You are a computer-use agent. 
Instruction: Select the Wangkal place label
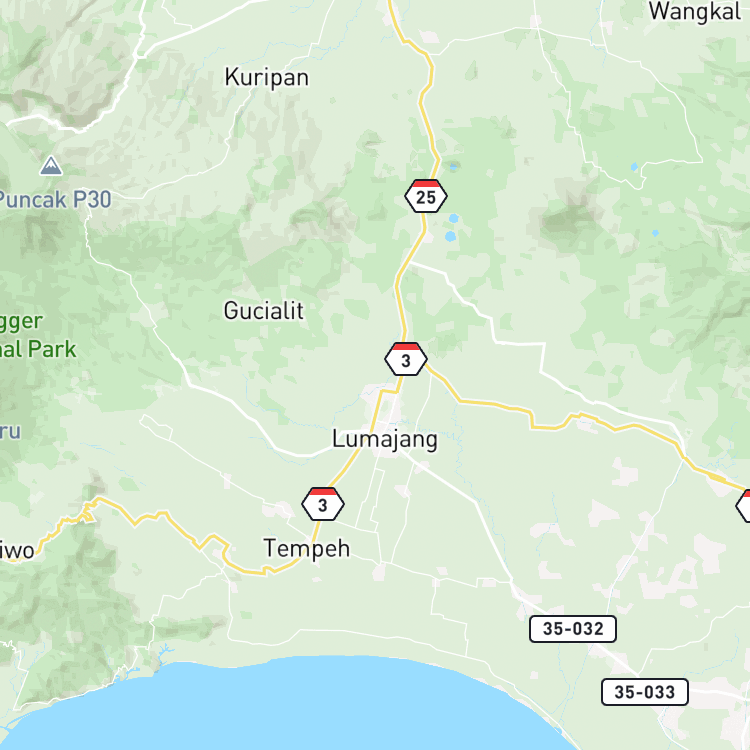(x=695, y=11)
